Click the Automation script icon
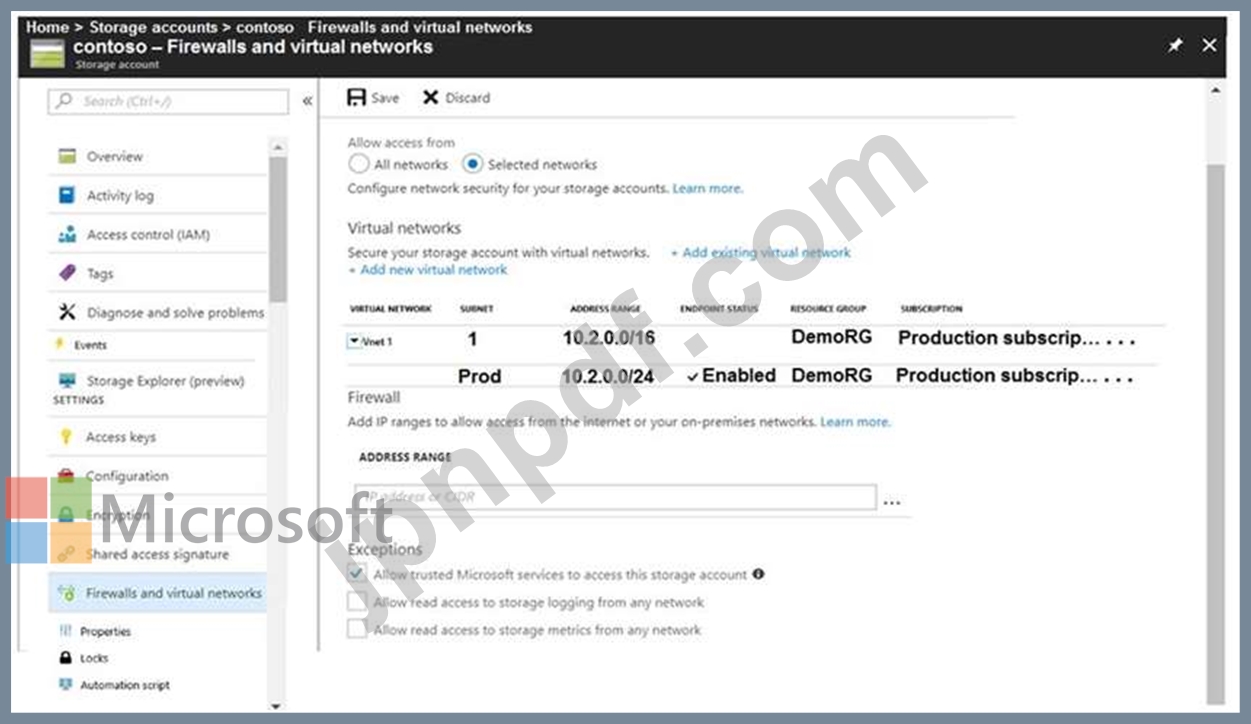The width and height of the screenshot is (1251, 724). click(66, 685)
